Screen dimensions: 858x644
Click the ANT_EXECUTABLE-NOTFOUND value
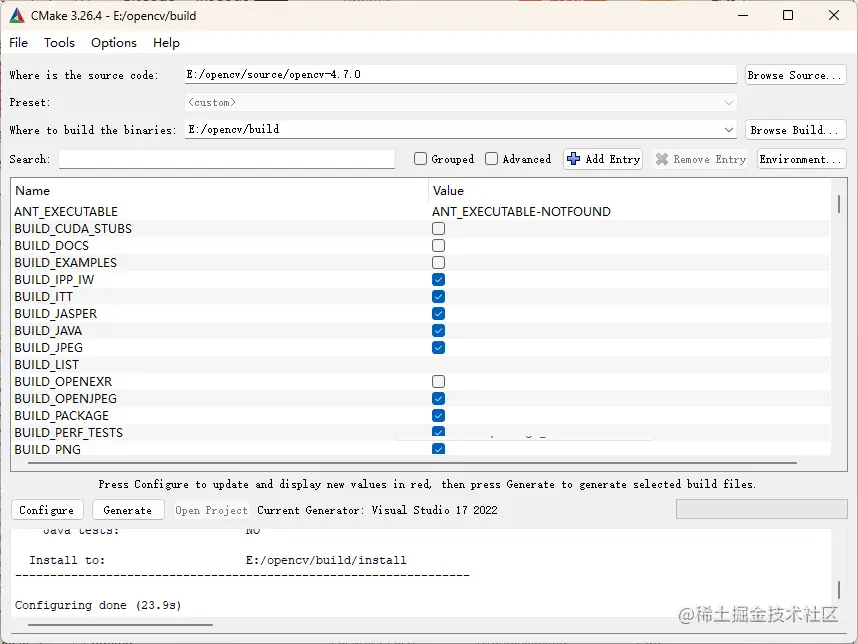point(521,212)
